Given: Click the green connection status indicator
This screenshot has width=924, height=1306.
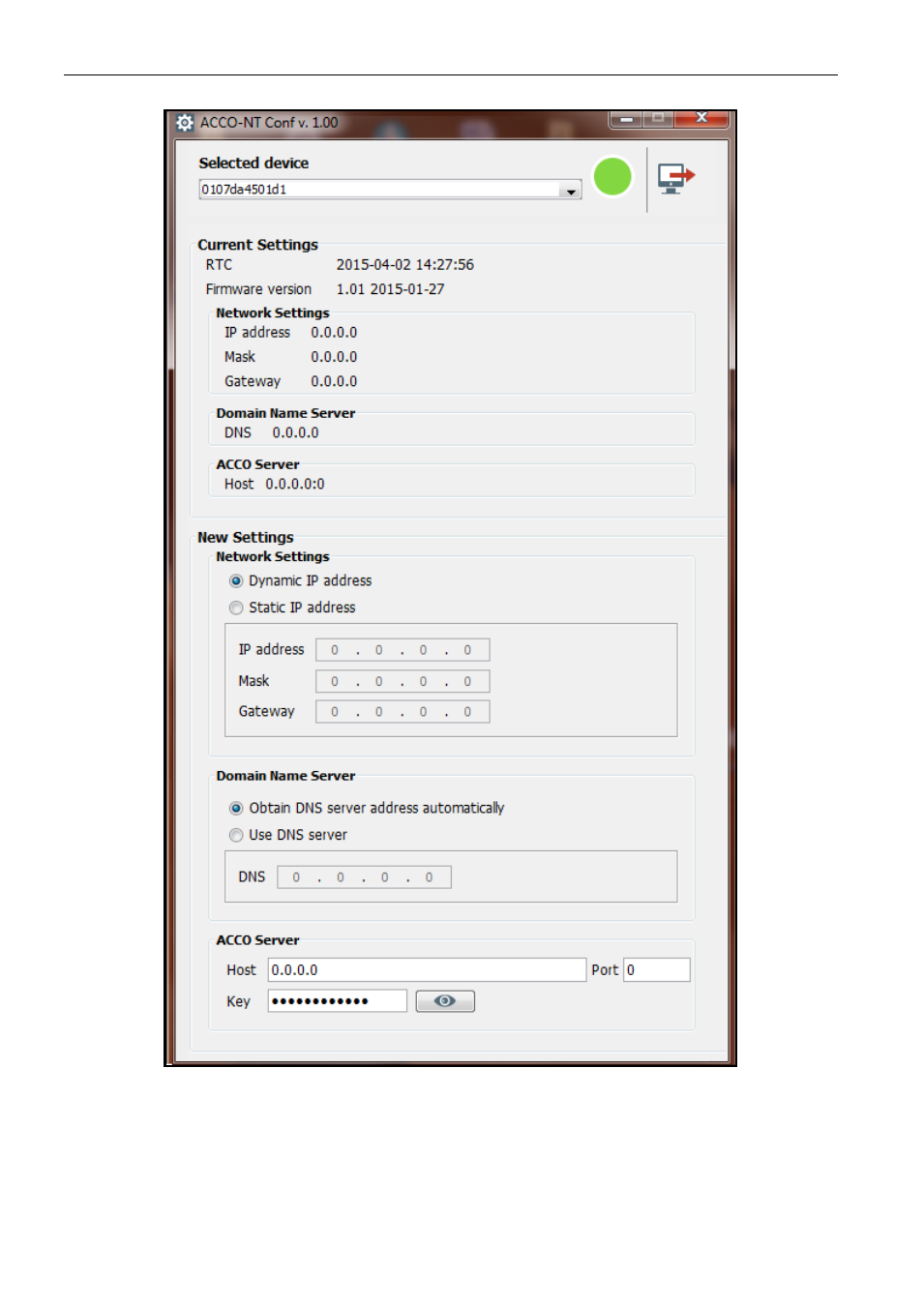Looking at the screenshot, I should [612, 177].
